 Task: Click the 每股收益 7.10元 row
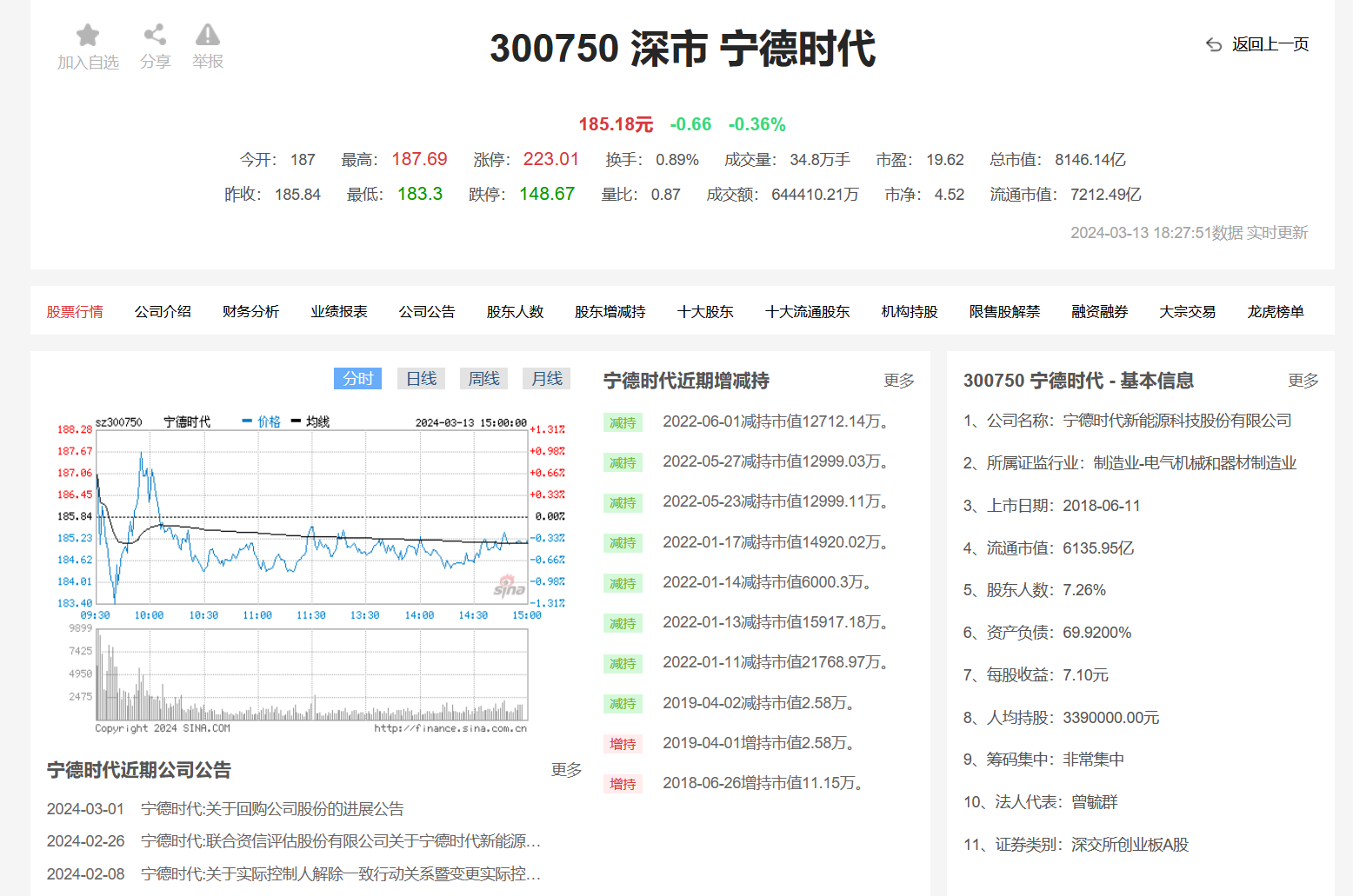click(1036, 675)
